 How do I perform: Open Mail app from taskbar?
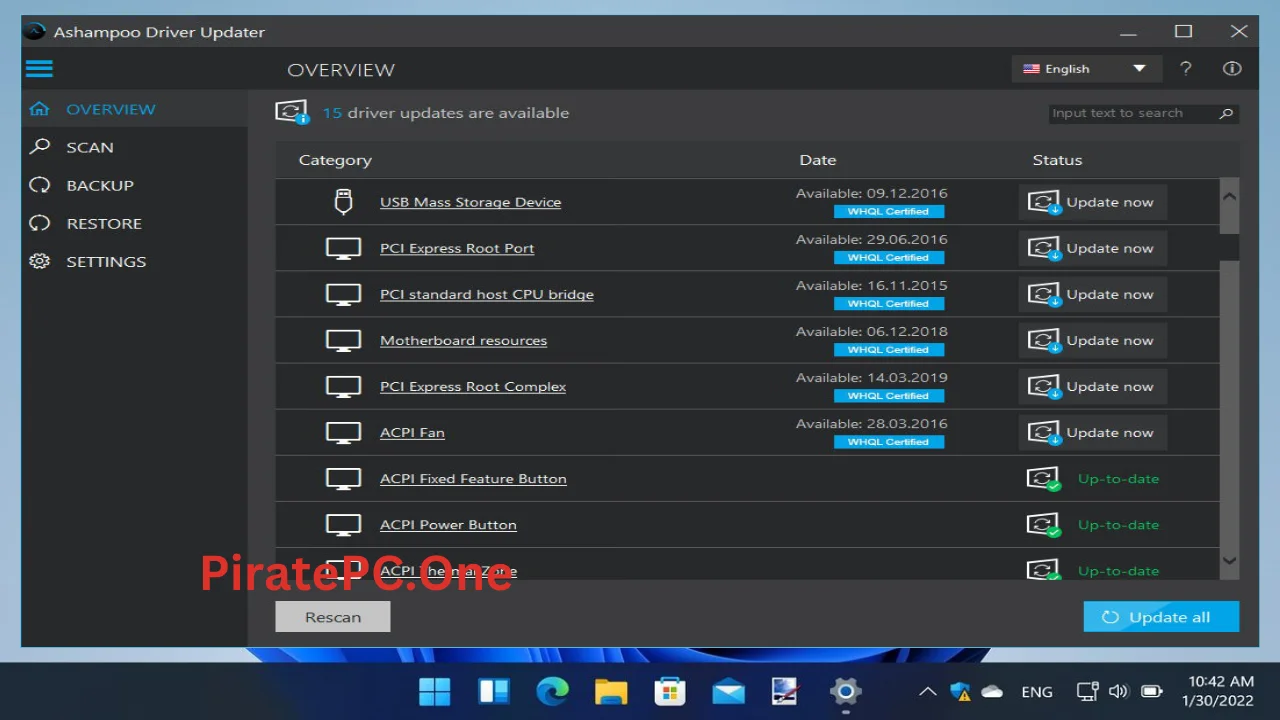pyautogui.click(x=728, y=691)
